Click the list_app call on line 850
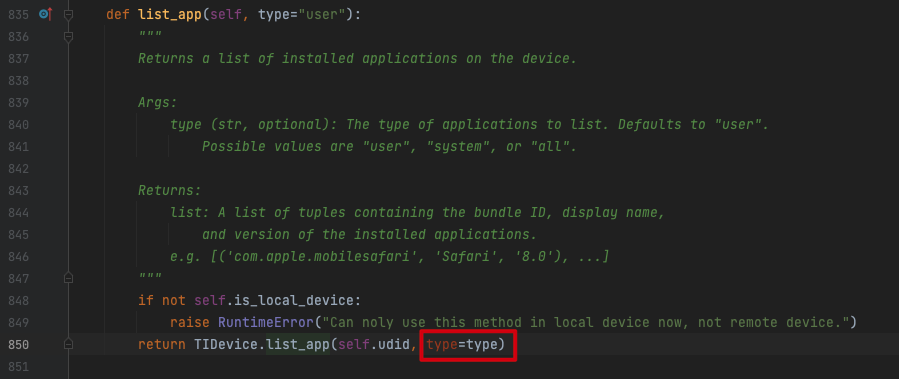 [298, 345]
